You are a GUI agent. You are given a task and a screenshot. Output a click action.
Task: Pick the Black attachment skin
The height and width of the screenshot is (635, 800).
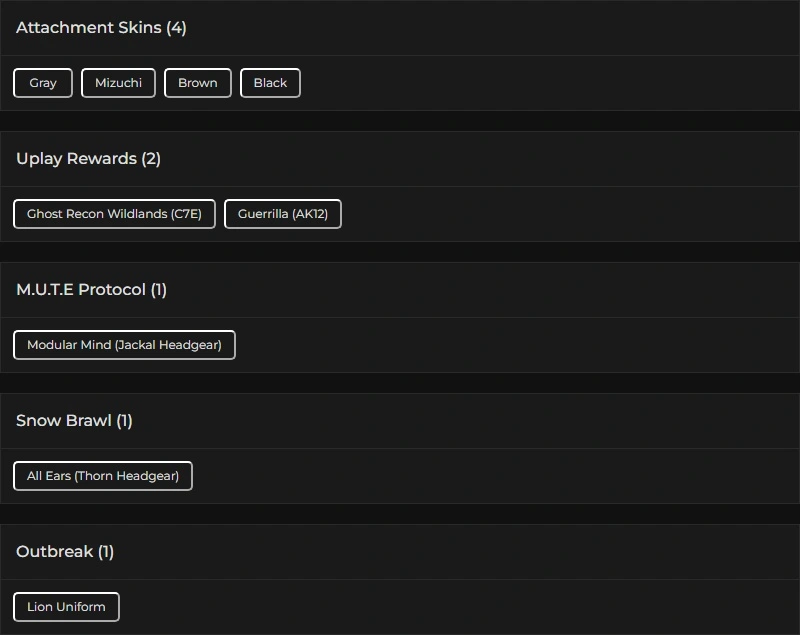[270, 83]
